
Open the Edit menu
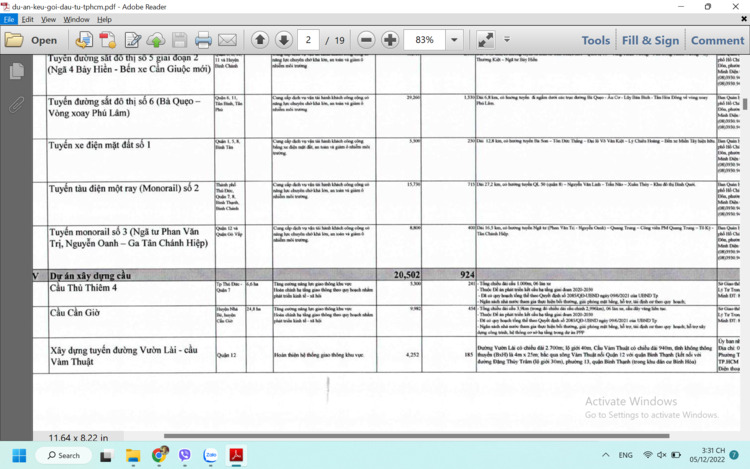pos(27,19)
